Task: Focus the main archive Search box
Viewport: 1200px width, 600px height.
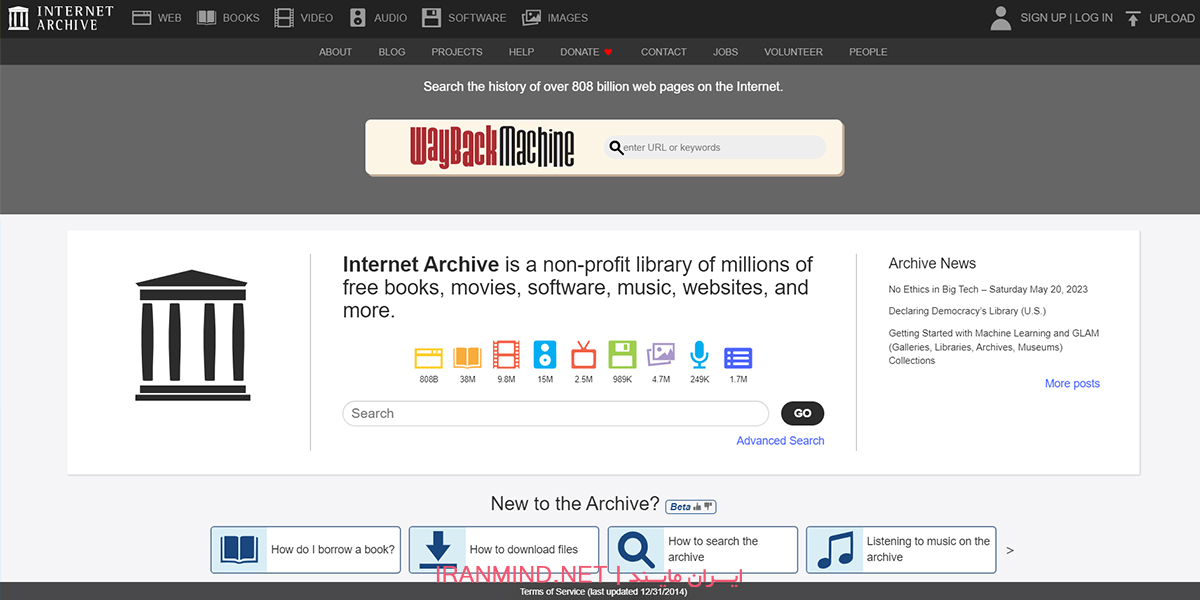Action: click(555, 414)
